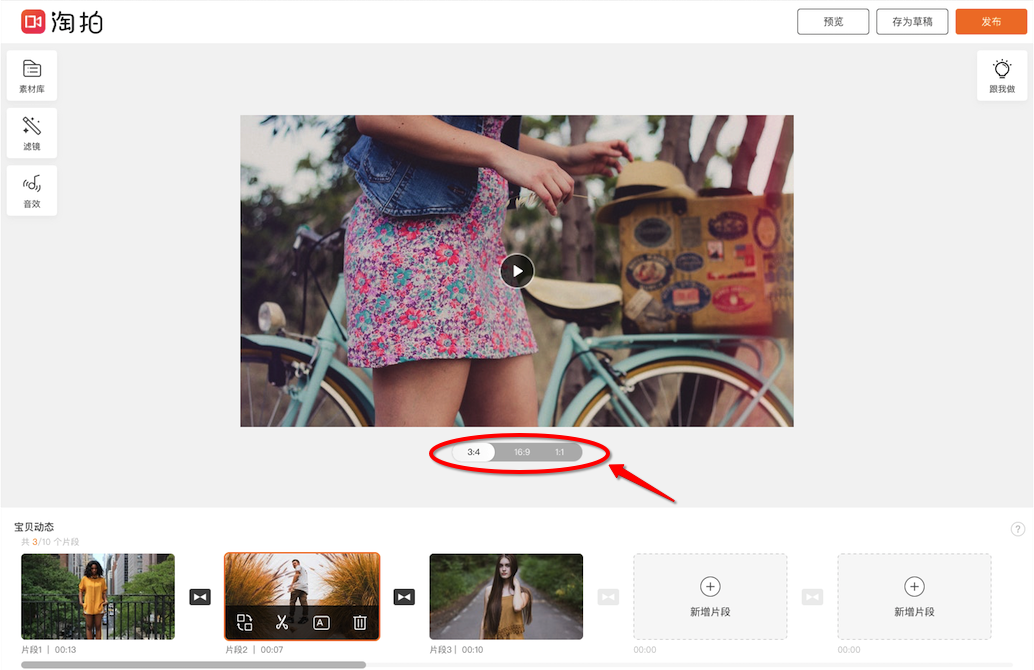Switch to 16:9 aspect ratio
The image size is (1034, 670).
coord(522,452)
